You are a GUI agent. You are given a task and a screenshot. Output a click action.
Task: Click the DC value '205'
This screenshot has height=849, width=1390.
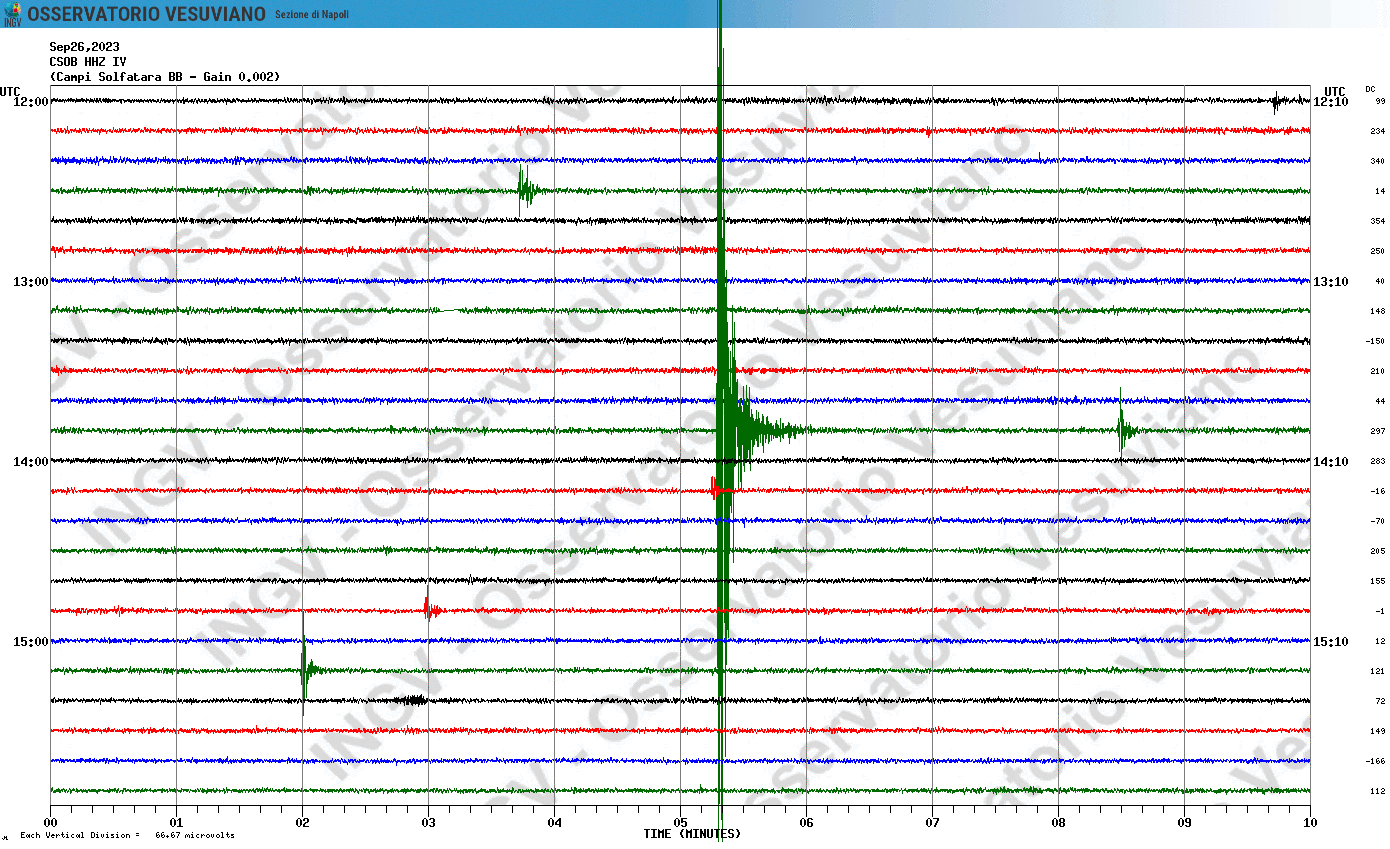[x=1377, y=551]
